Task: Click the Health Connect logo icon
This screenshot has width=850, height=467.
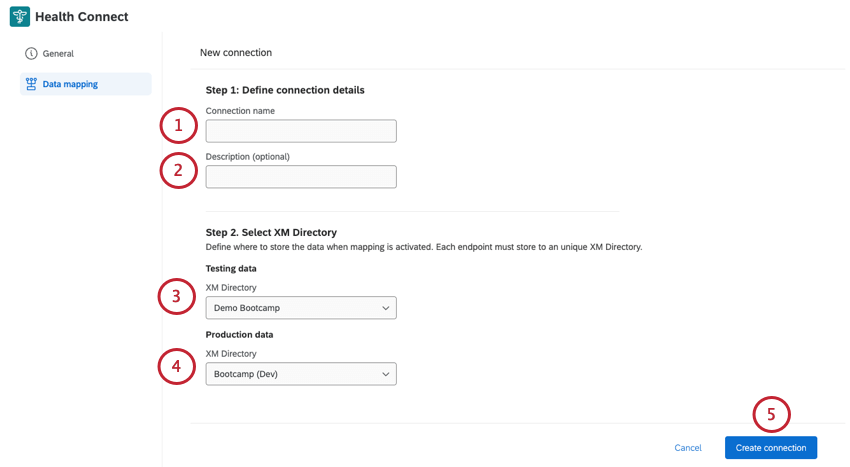Action: (x=20, y=17)
